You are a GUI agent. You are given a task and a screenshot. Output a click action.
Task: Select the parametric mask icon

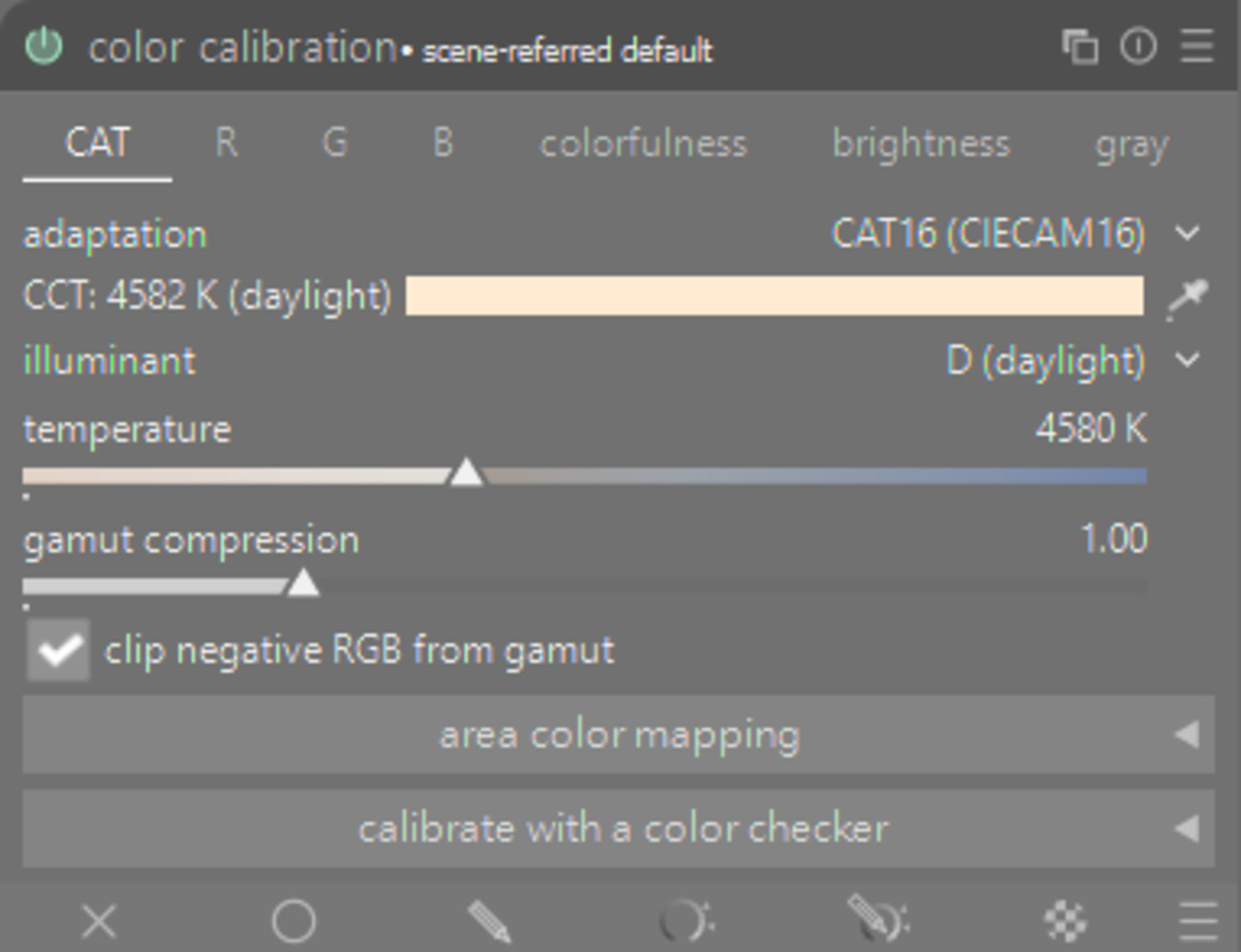686,923
